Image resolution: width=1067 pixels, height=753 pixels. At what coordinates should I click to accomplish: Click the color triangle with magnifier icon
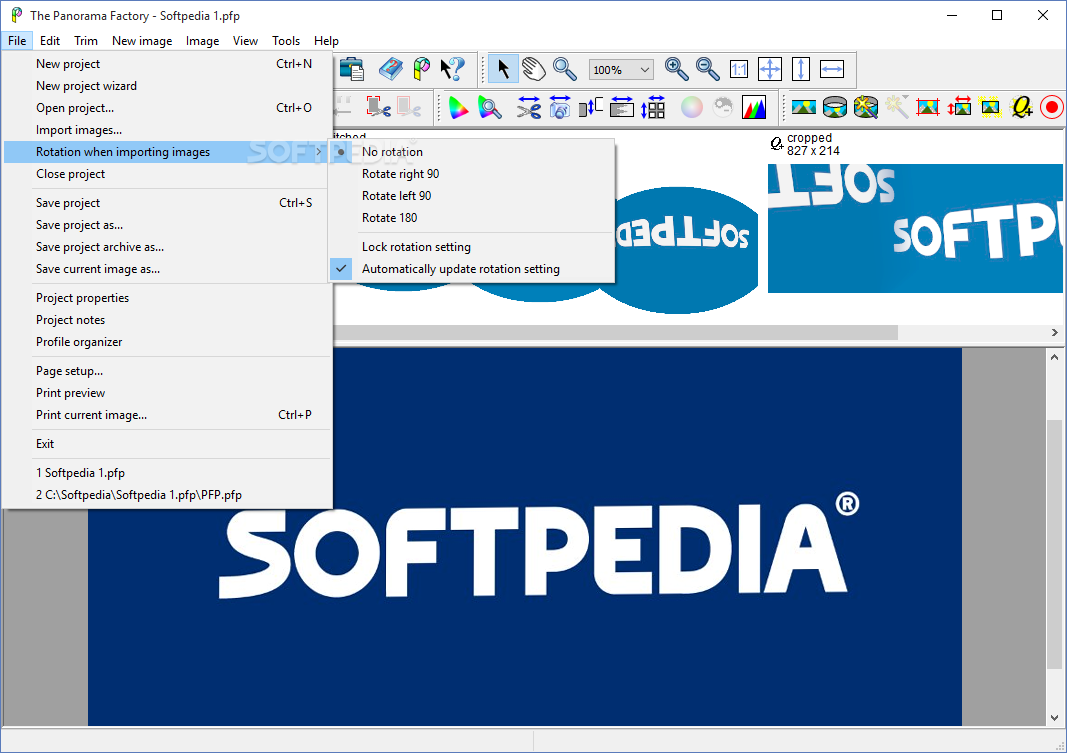(x=490, y=107)
